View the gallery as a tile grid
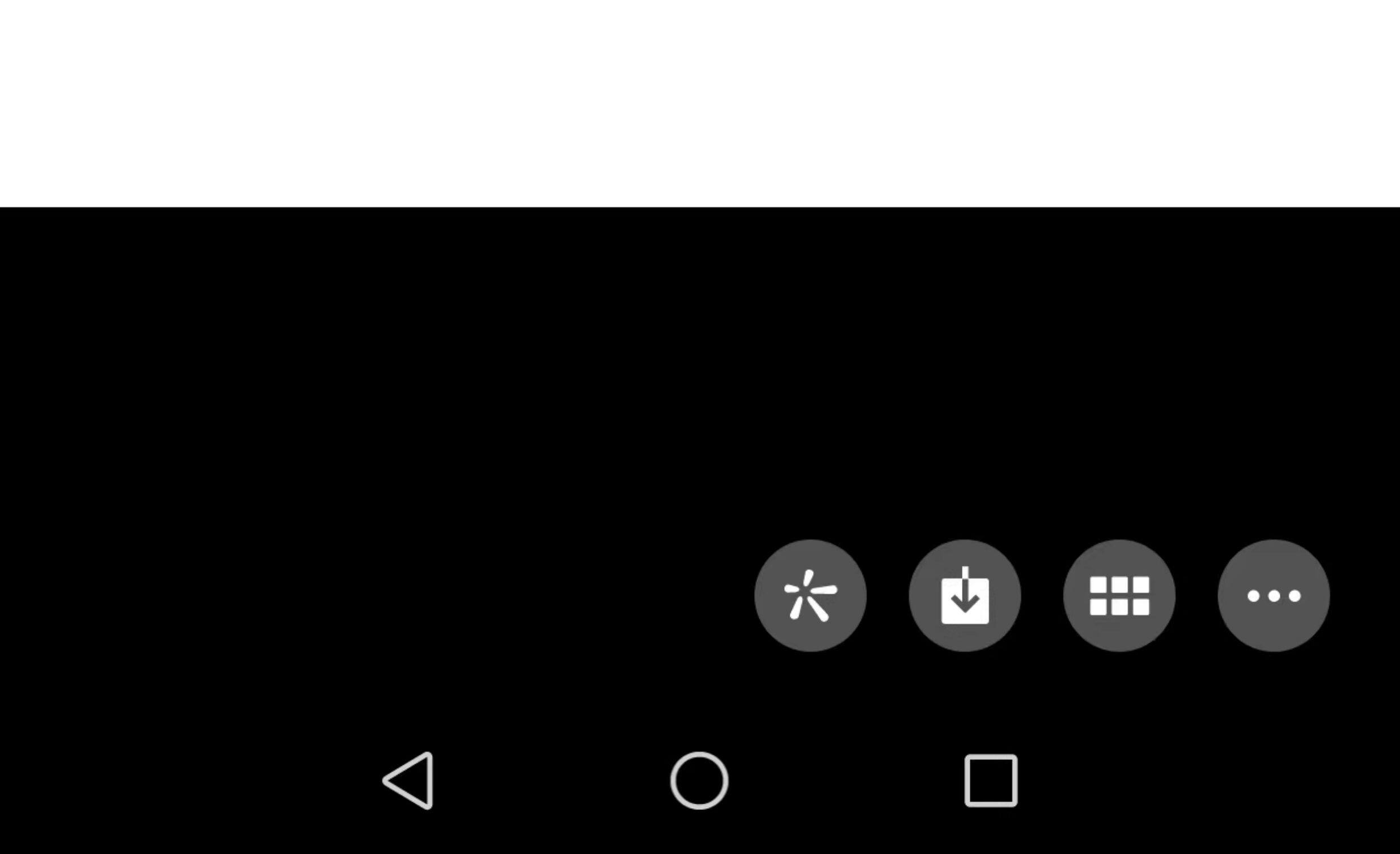The width and height of the screenshot is (1400, 854). tap(1119, 595)
